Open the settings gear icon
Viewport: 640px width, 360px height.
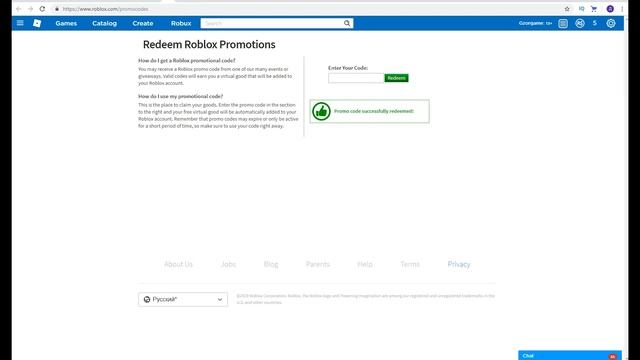click(611, 23)
